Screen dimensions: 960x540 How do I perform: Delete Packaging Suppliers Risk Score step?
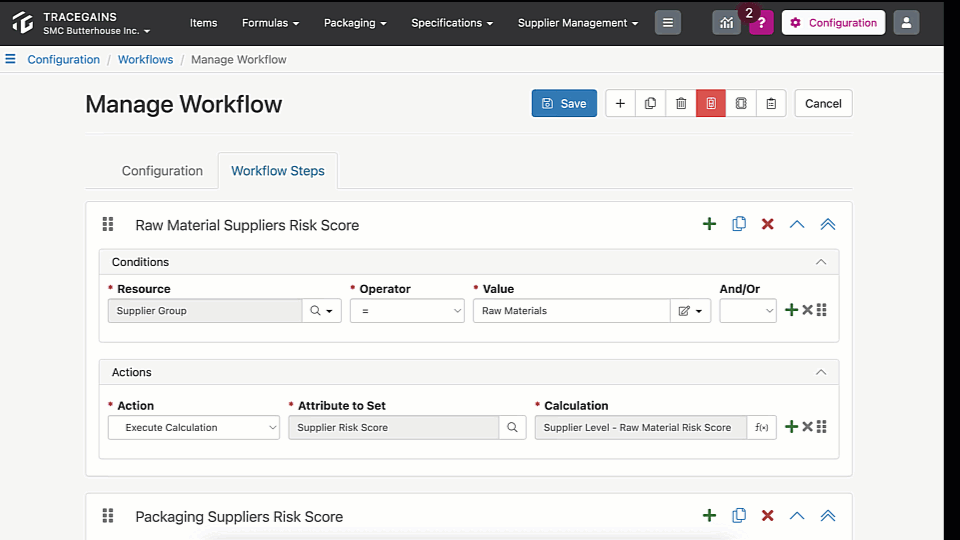[x=767, y=516]
